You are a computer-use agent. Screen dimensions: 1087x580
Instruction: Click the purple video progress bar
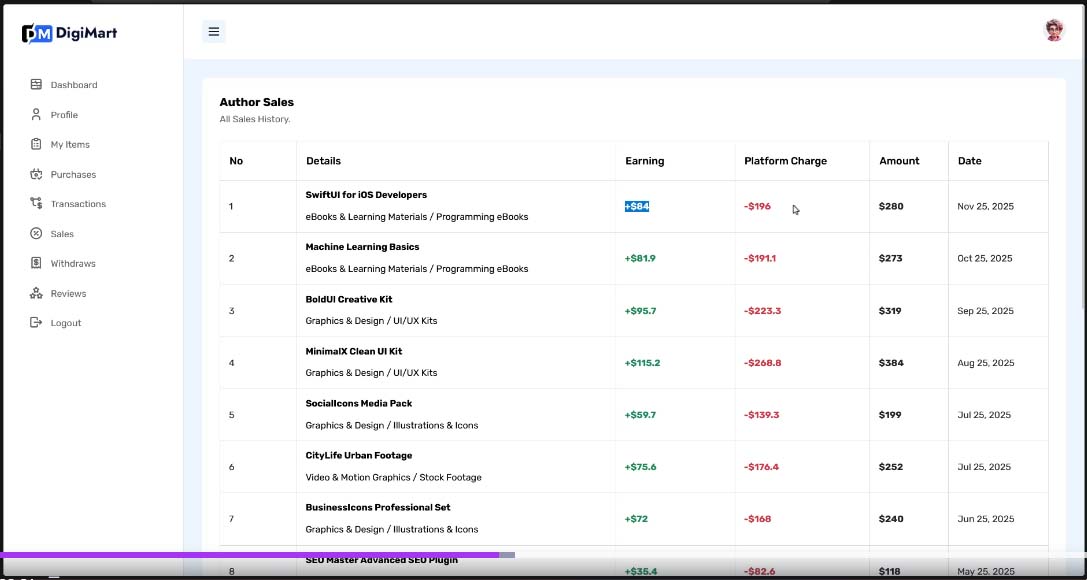click(250, 555)
